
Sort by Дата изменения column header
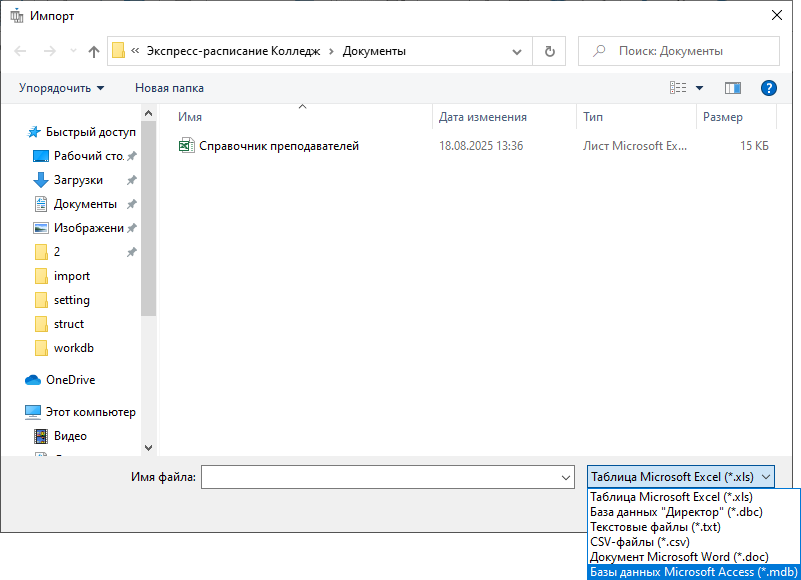coord(483,117)
